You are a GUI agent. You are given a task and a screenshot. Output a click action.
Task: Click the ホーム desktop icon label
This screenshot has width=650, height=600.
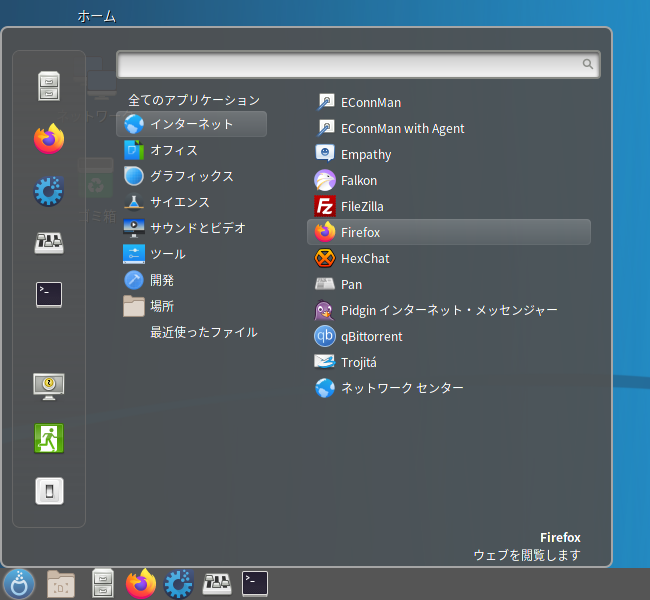97,17
